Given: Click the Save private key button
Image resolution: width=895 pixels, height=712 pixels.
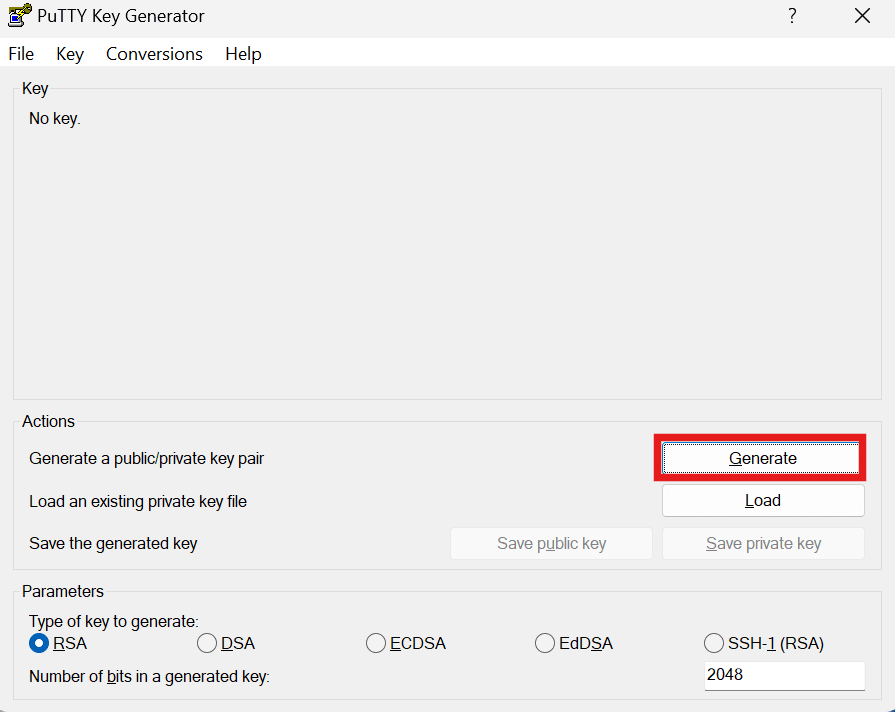Looking at the screenshot, I should click(x=763, y=544).
